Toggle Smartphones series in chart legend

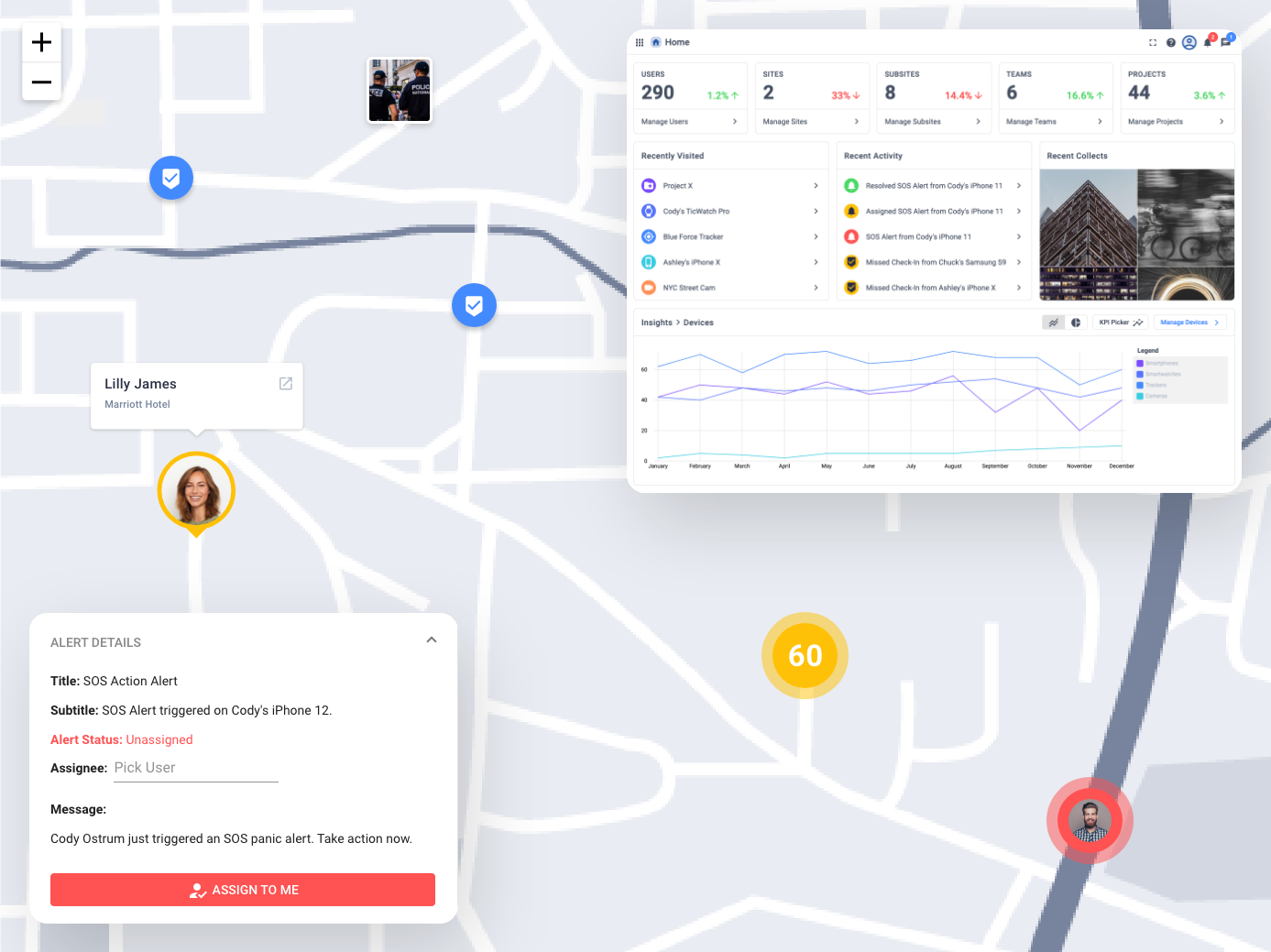(x=1158, y=363)
